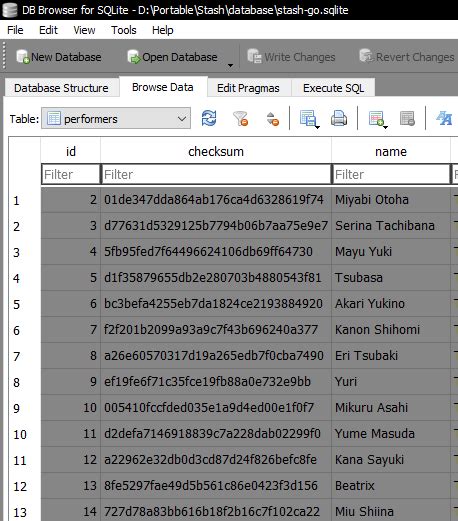Image resolution: width=458 pixels, height=521 pixels.
Task: Select checksum d77631d5329125b7794b06b7aa75e9e7
Action: click(216, 226)
